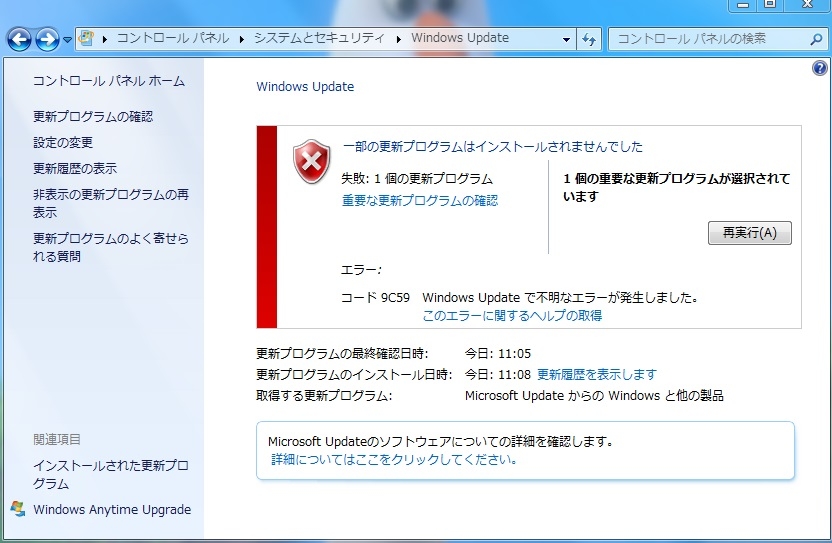Click このエラーに関するヘルプの取得 link
This screenshot has height=543, width=832.
tap(512, 315)
